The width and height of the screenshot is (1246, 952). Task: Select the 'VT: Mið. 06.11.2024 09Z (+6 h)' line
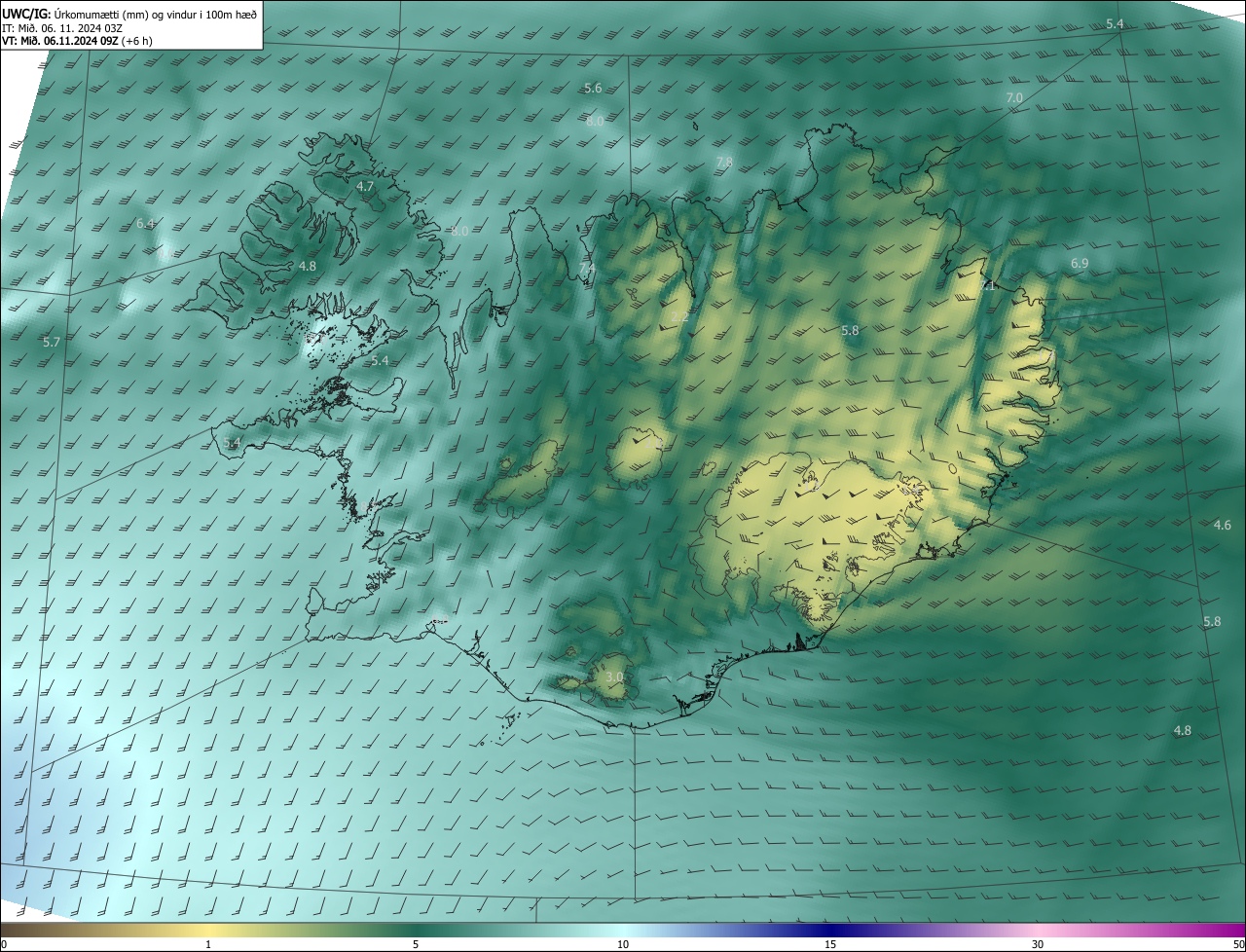tap(77, 42)
